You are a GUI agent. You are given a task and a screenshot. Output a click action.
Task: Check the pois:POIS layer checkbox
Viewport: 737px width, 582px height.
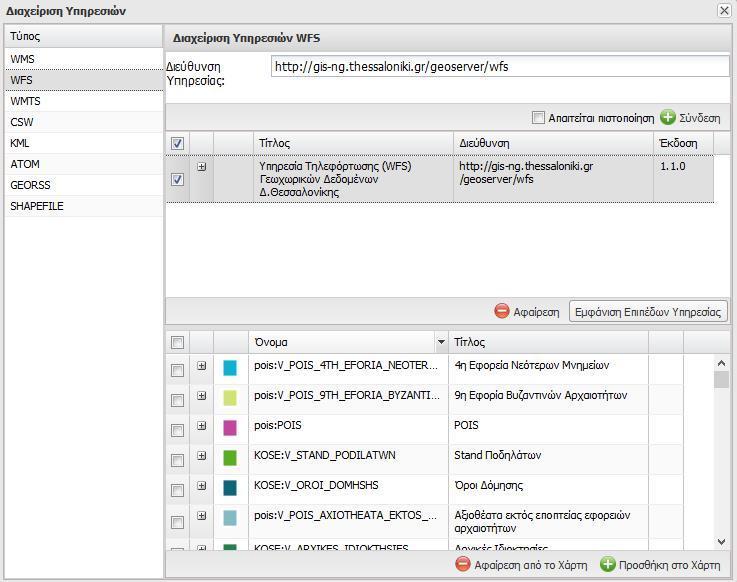coord(177,430)
